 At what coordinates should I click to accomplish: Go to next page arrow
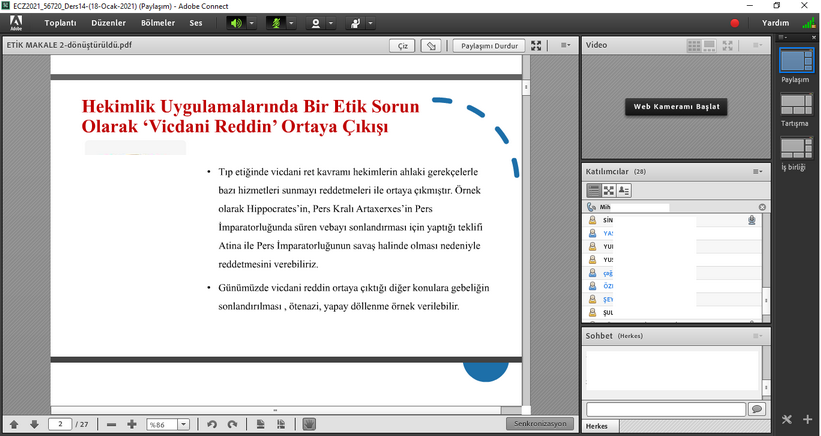[35, 425]
